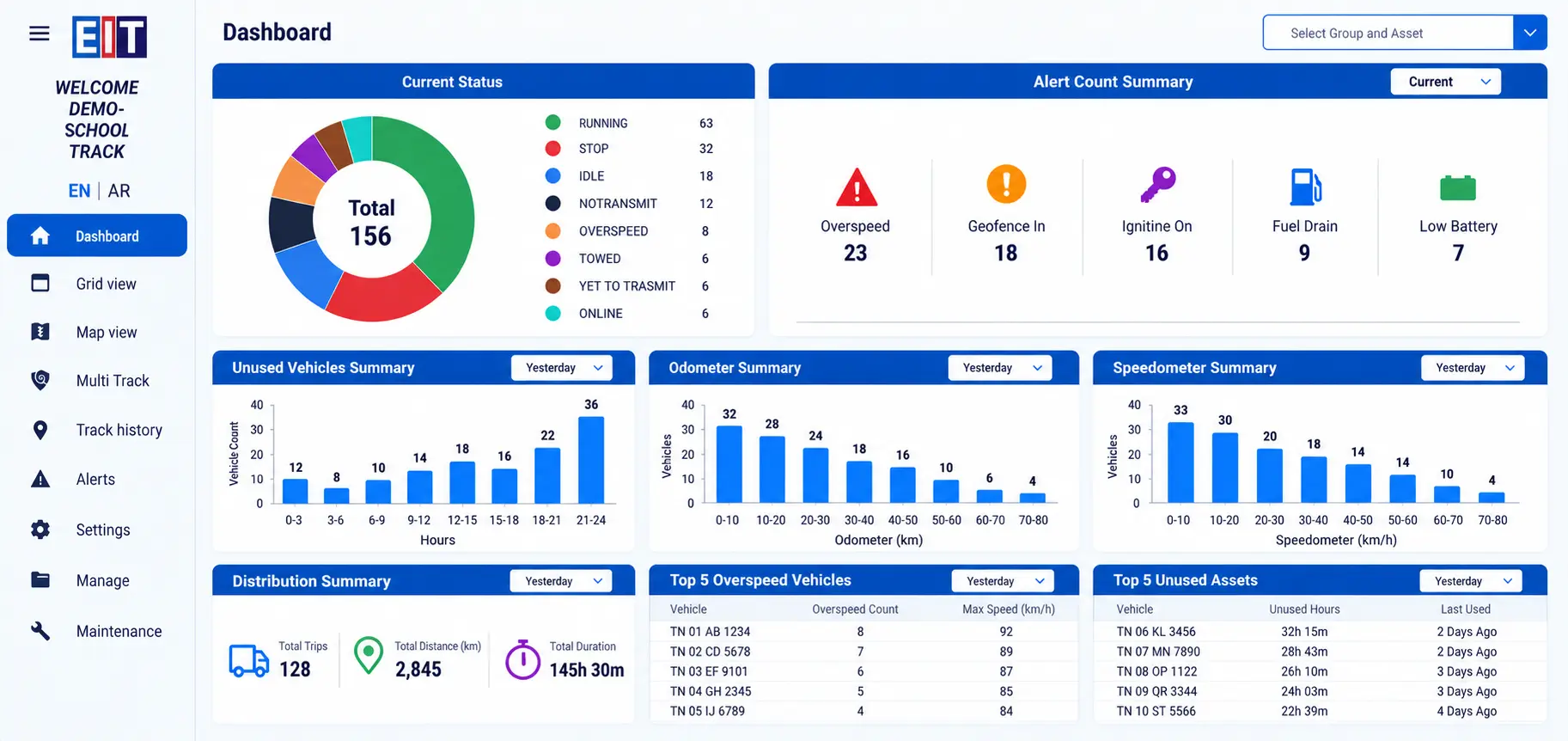1568x741 pixels.
Task: Click the Grid view sidebar icon
Action: 40,283
